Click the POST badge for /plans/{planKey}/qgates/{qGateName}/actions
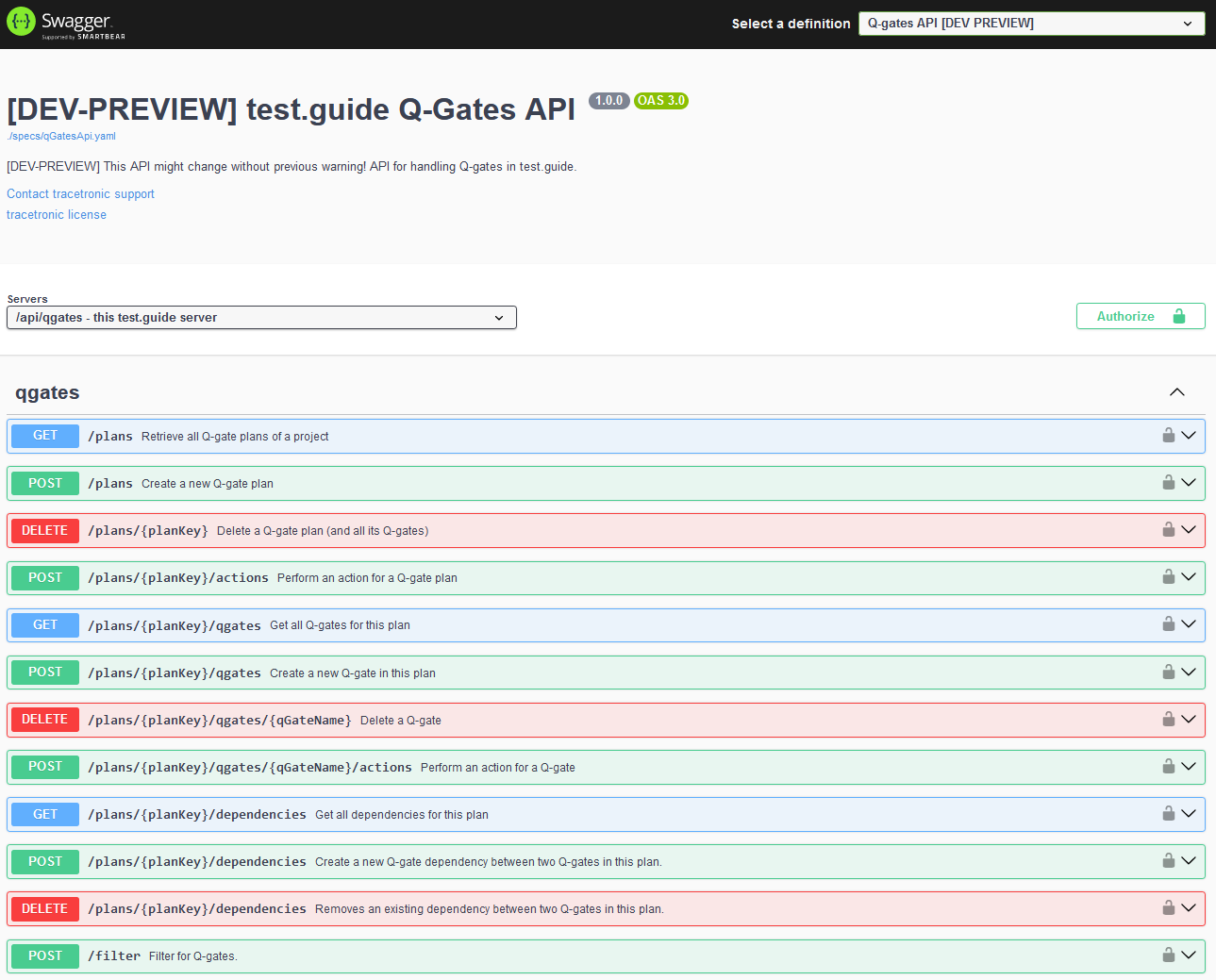The height and width of the screenshot is (980, 1216). point(45,767)
